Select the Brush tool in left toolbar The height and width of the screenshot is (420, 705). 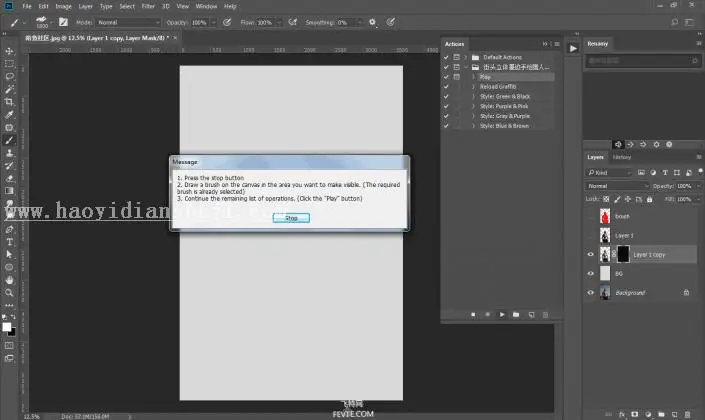click(x=9, y=140)
